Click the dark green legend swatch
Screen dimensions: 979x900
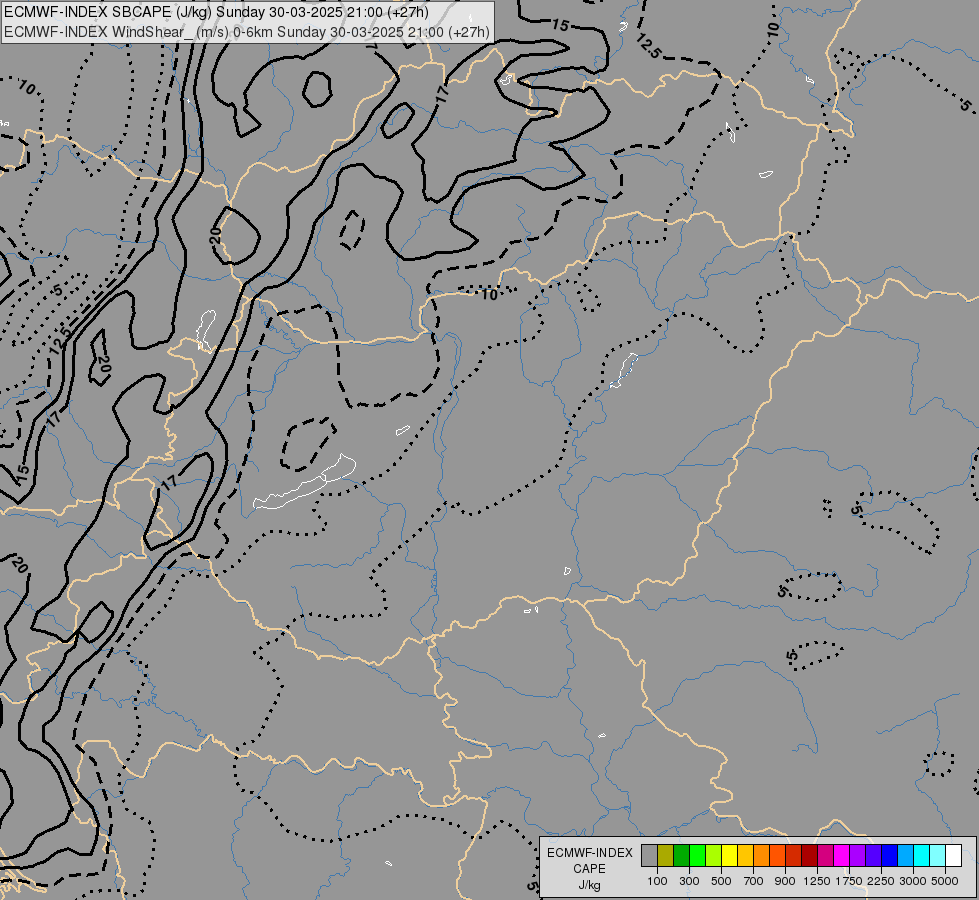click(681, 856)
